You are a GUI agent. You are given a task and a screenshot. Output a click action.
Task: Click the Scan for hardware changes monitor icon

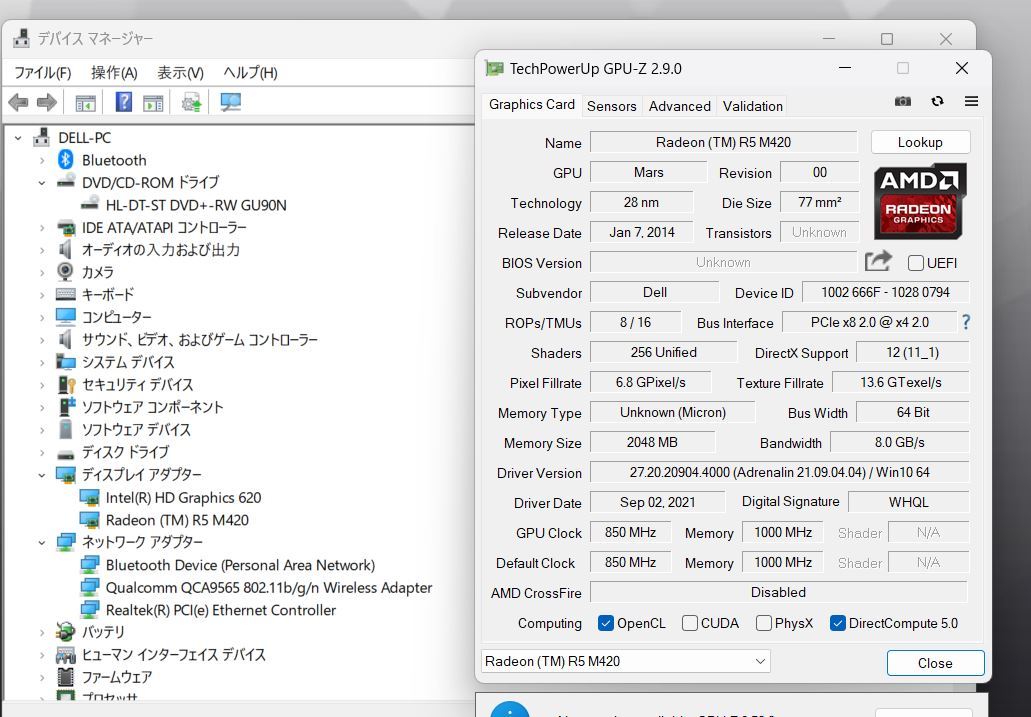230,102
